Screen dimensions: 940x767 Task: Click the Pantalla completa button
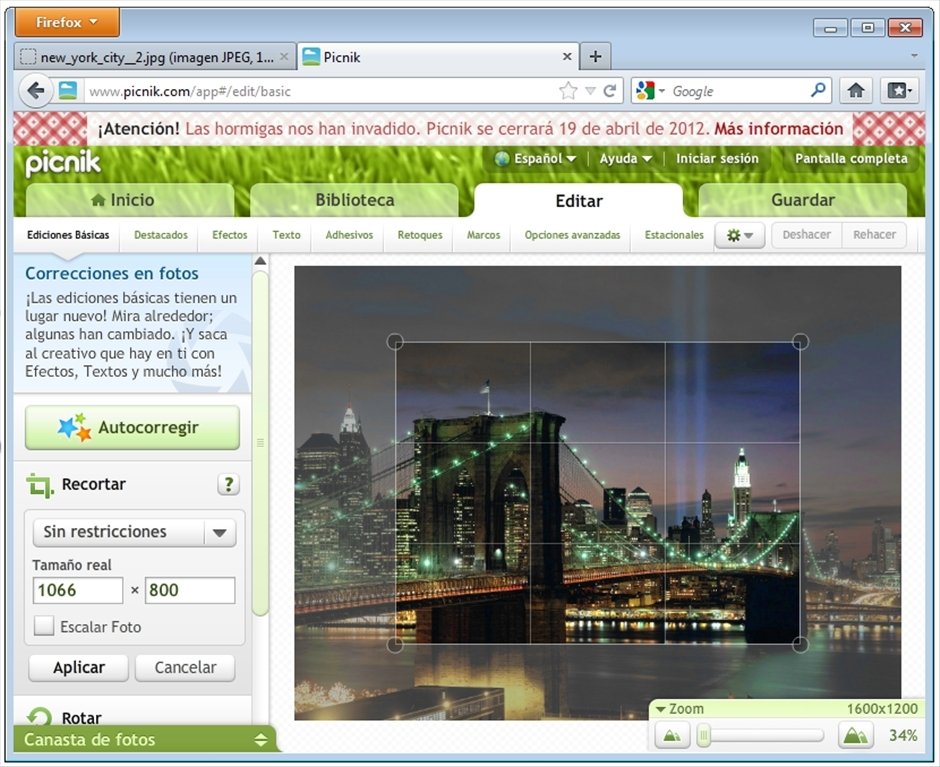point(851,158)
